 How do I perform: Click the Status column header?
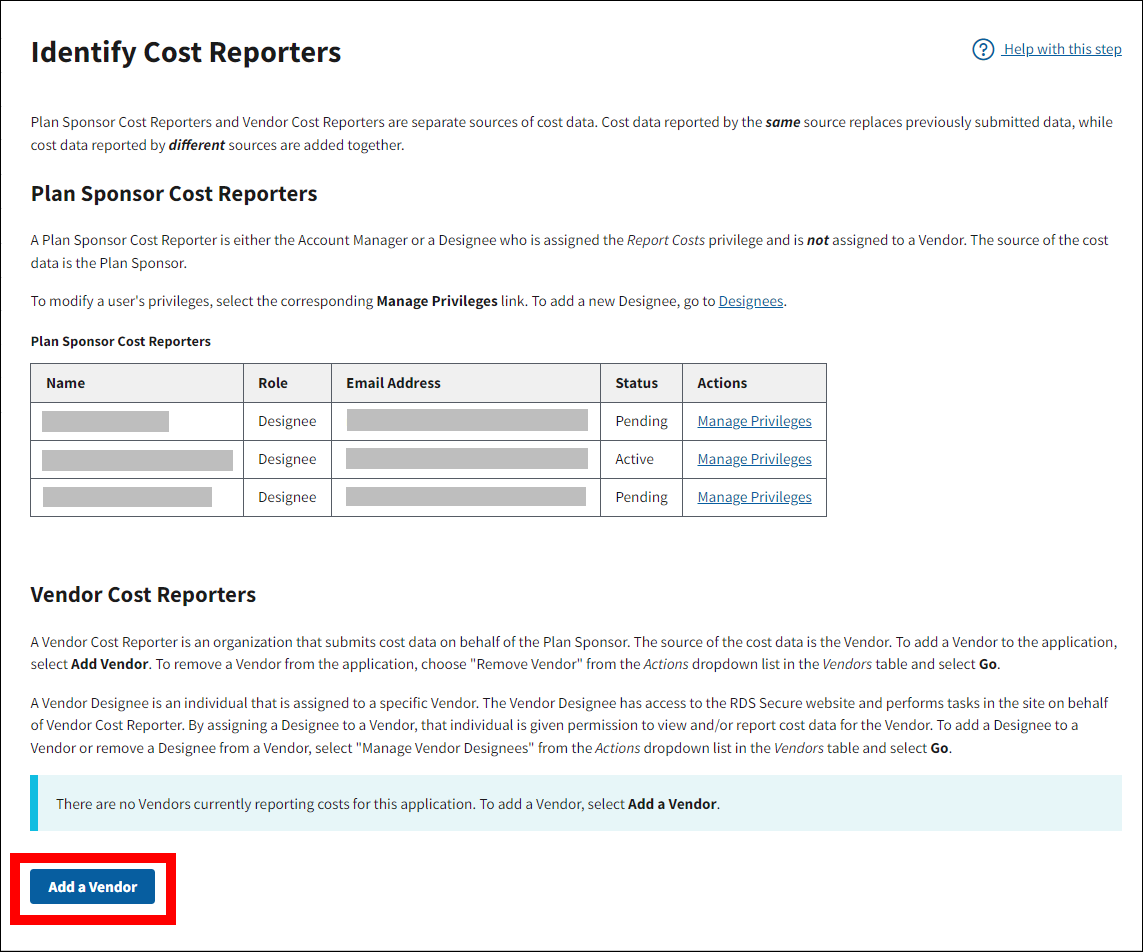[637, 383]
